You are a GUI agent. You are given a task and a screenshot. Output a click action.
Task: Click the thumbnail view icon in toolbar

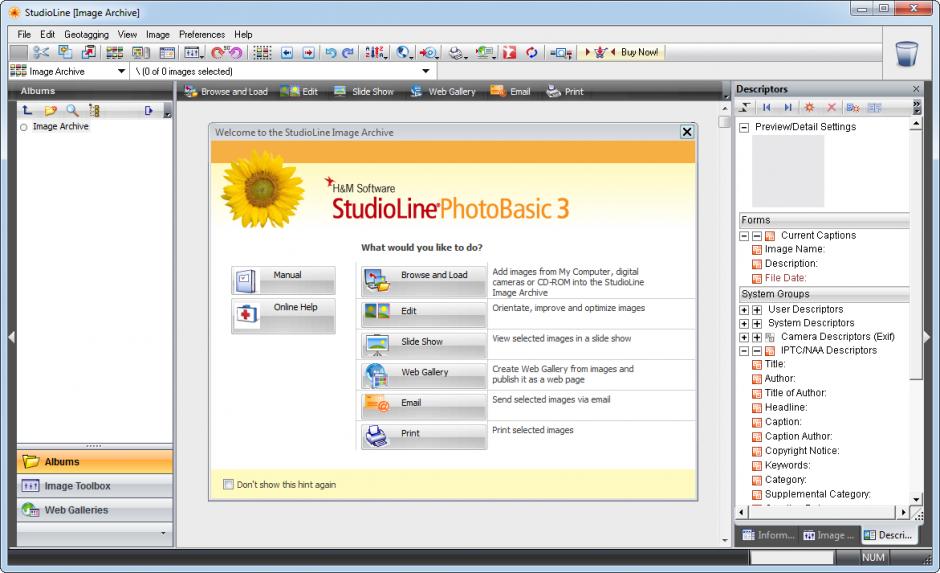pos(115,53)
